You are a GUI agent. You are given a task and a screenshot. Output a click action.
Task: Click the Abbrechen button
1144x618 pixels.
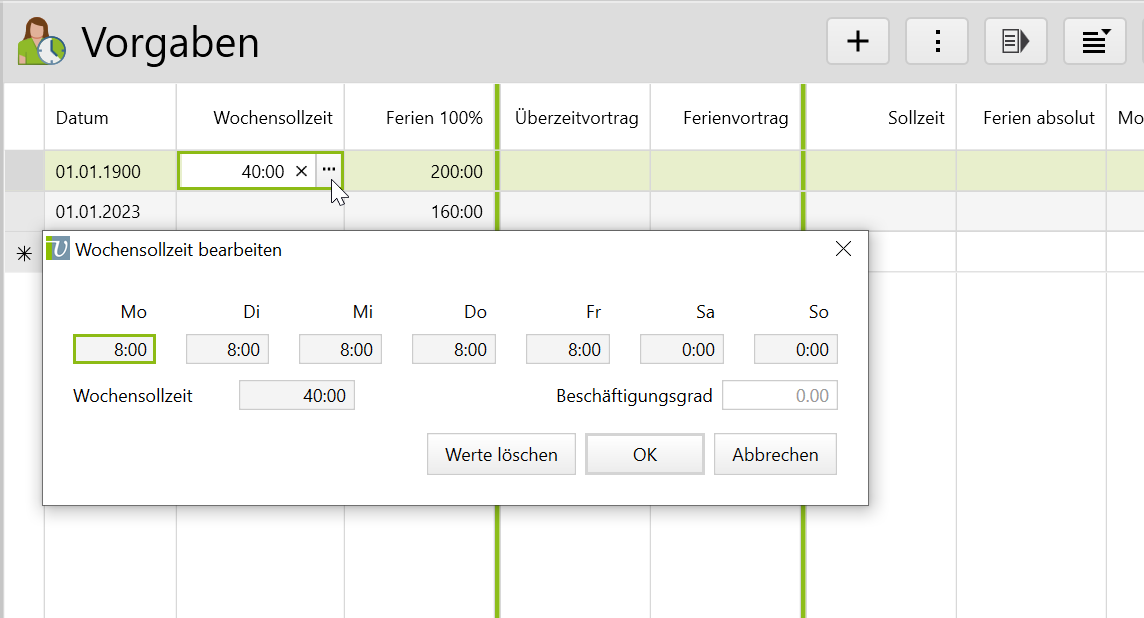(775, 454)
